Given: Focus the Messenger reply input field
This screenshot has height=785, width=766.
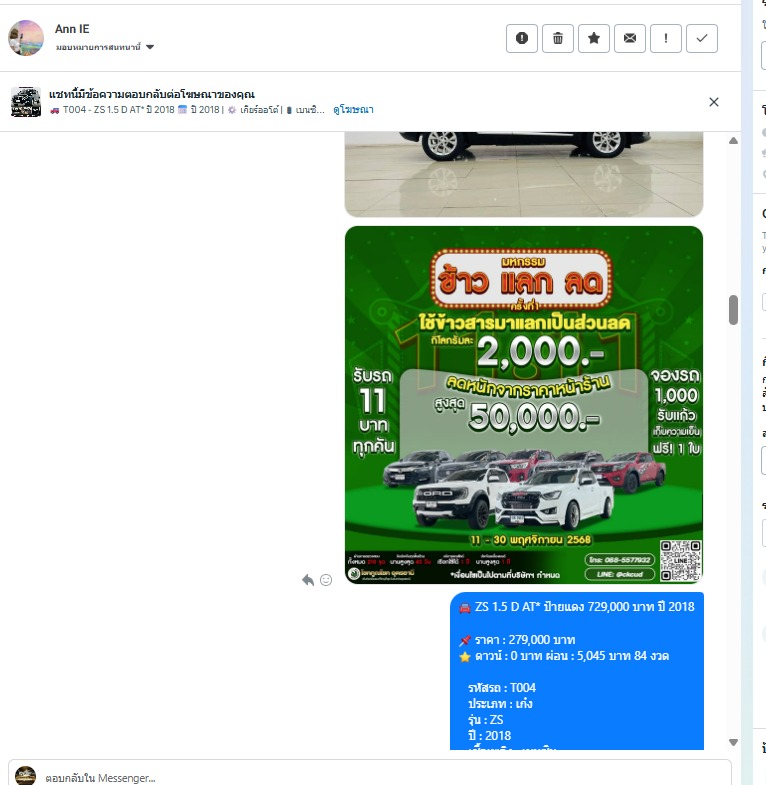Looking at the screenshot, I should coord(369,774).
